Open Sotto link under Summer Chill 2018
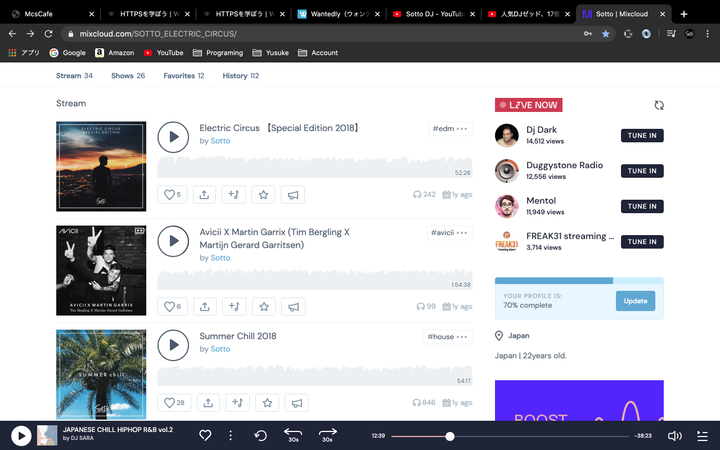The height and width of the screenshot is (450, 720). tap(220, 349)
